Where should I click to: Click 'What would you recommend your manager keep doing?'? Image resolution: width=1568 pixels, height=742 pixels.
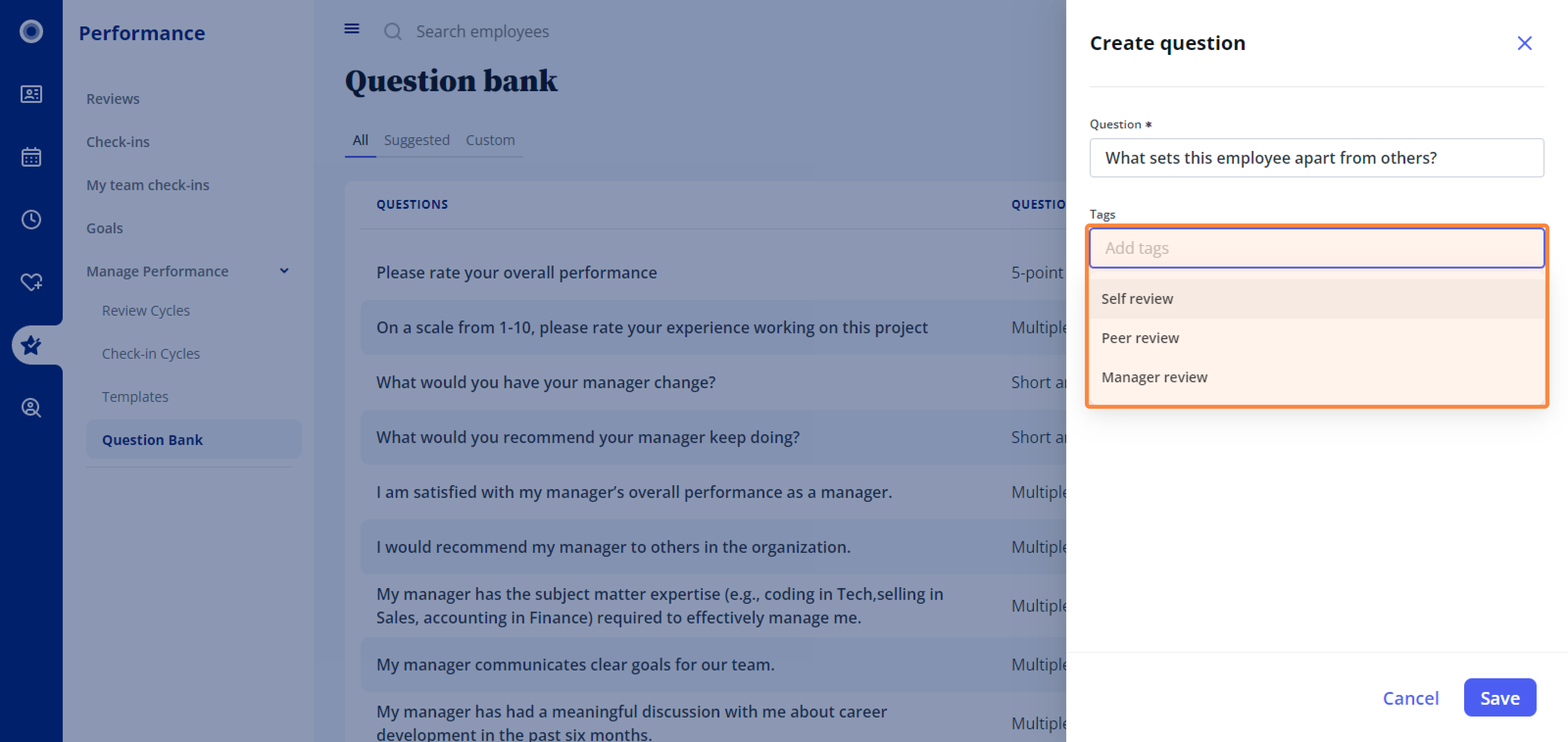(x=588, y=437)
